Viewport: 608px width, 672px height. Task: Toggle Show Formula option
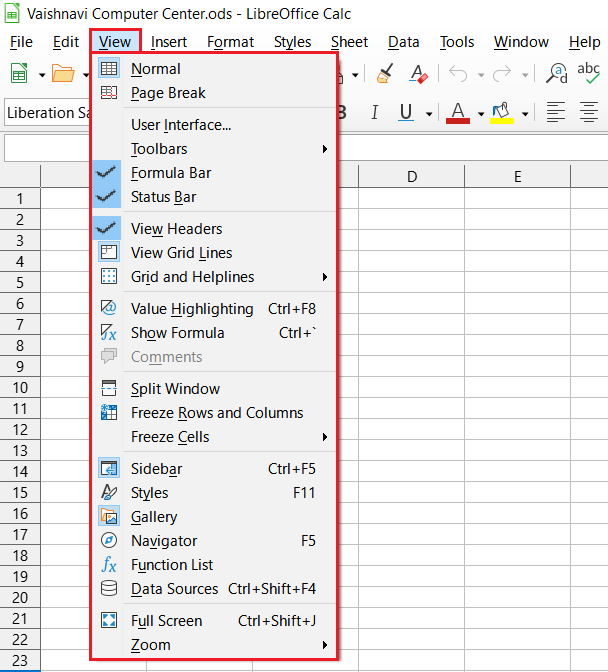(214, 333)
